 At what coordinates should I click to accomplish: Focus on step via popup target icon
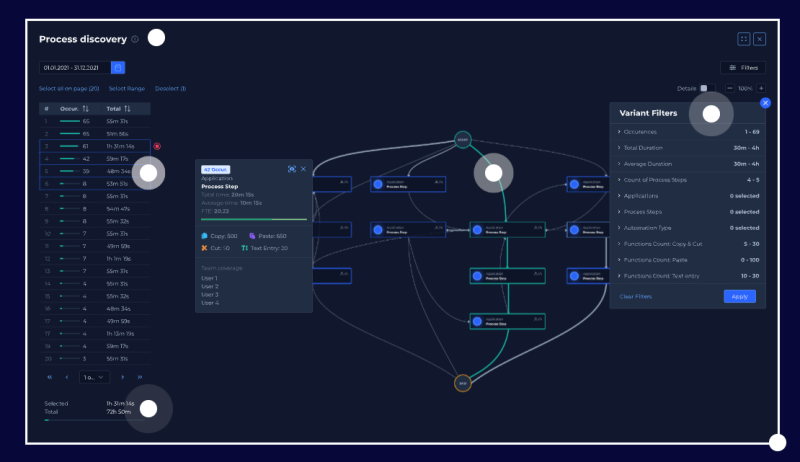[x=291, y=169]
